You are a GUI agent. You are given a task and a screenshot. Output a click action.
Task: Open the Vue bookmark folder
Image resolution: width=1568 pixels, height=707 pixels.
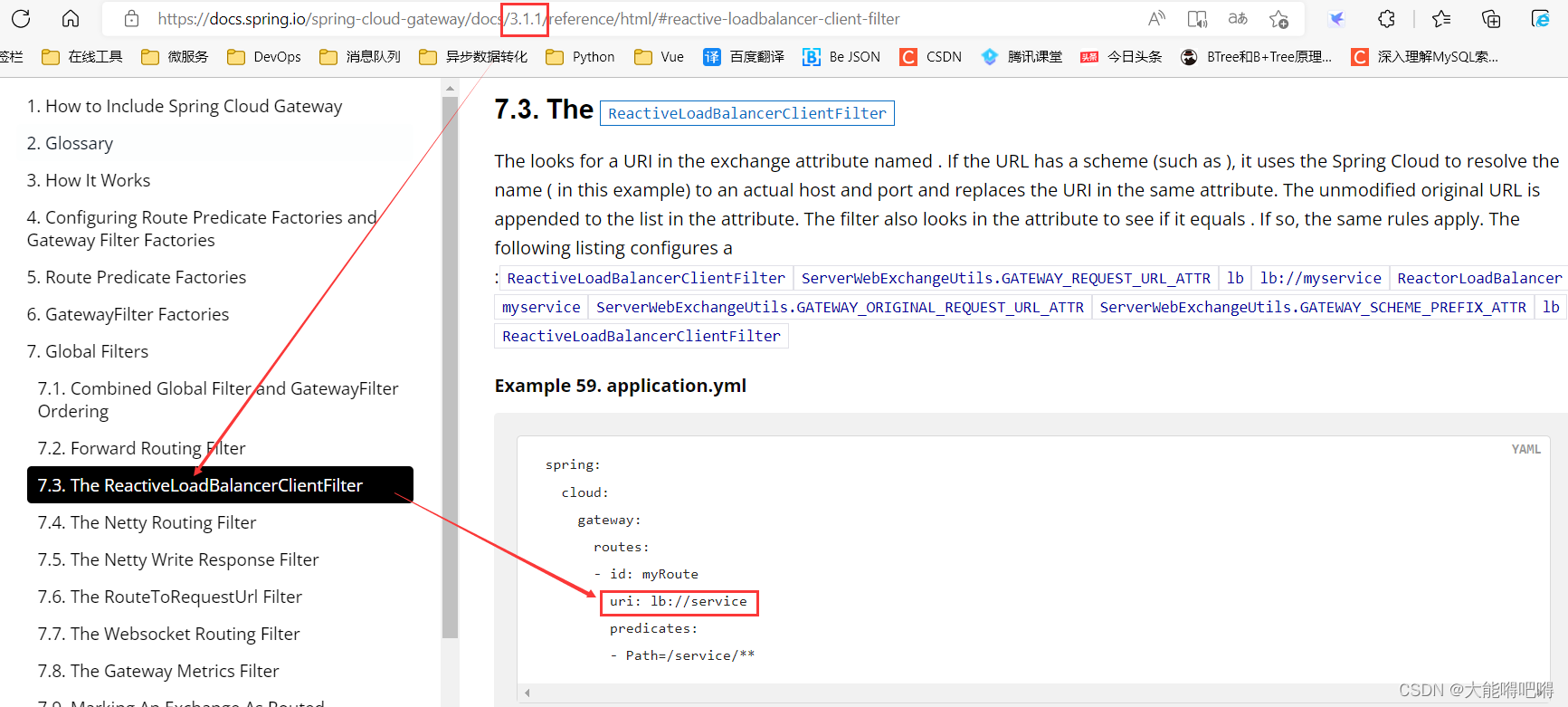659,56
